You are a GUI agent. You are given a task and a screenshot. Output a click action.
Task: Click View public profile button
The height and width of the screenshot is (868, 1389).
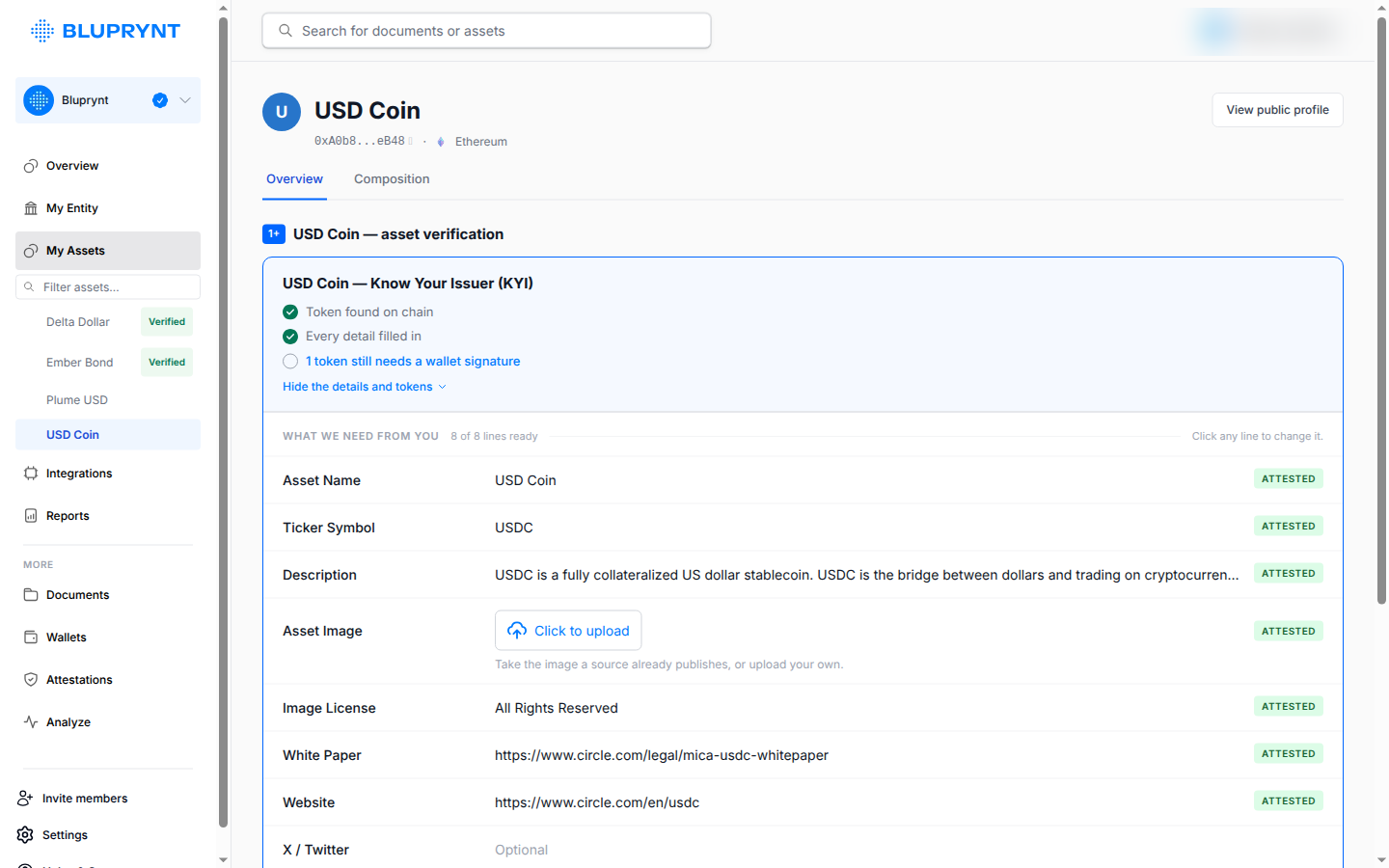pos(1277,110)
